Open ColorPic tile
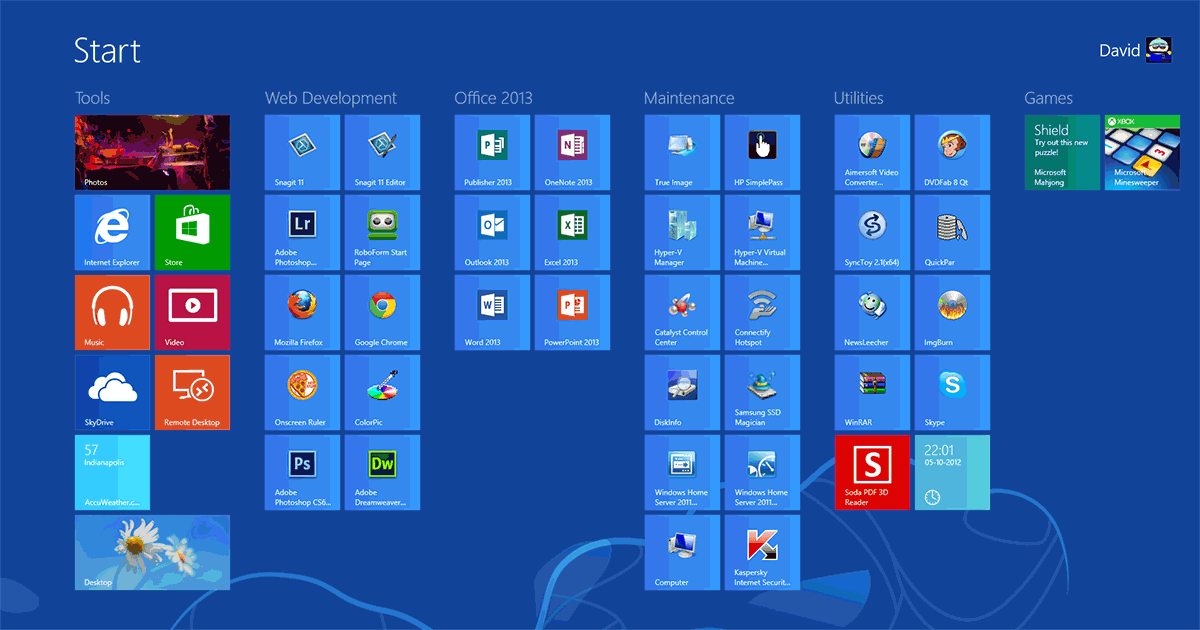 coord(382,392)
